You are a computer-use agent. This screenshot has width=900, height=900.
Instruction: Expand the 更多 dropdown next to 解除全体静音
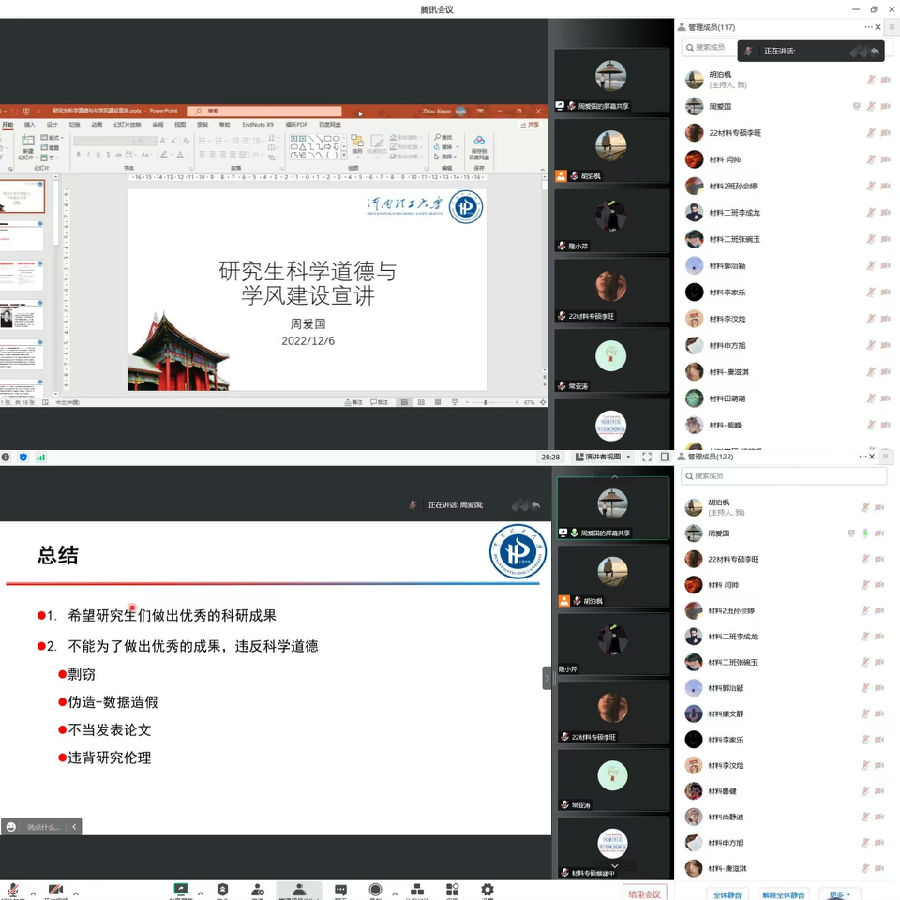[x=839, y=893]
